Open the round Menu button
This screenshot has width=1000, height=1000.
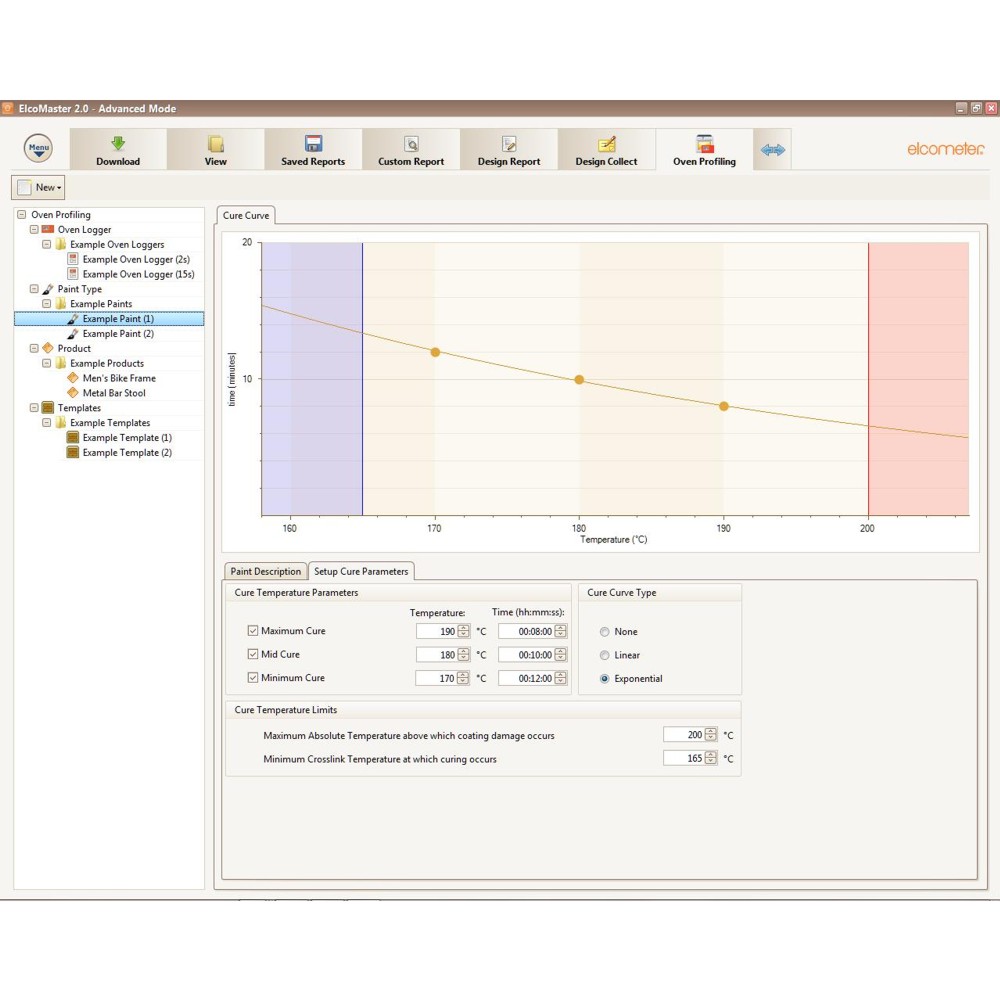pos(38,148)
